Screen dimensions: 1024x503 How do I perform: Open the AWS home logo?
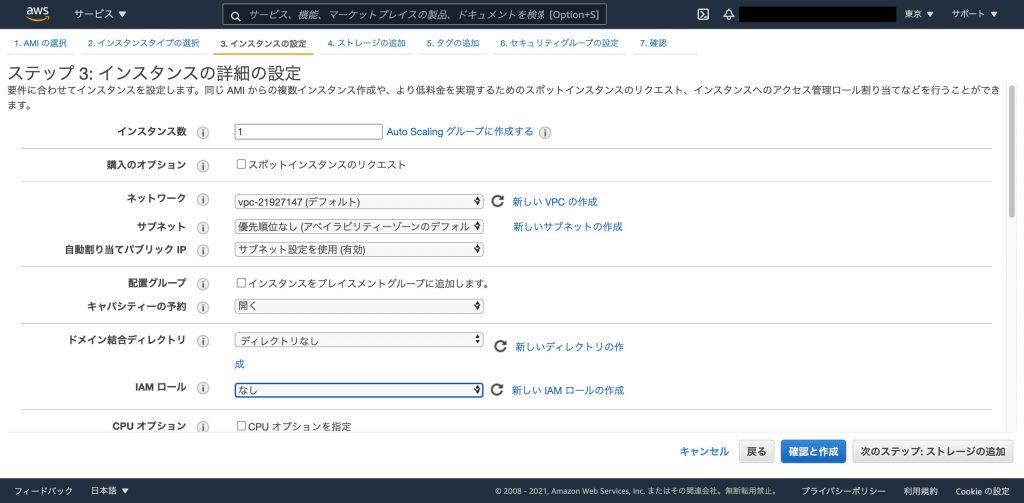click(x=37, y=14)
